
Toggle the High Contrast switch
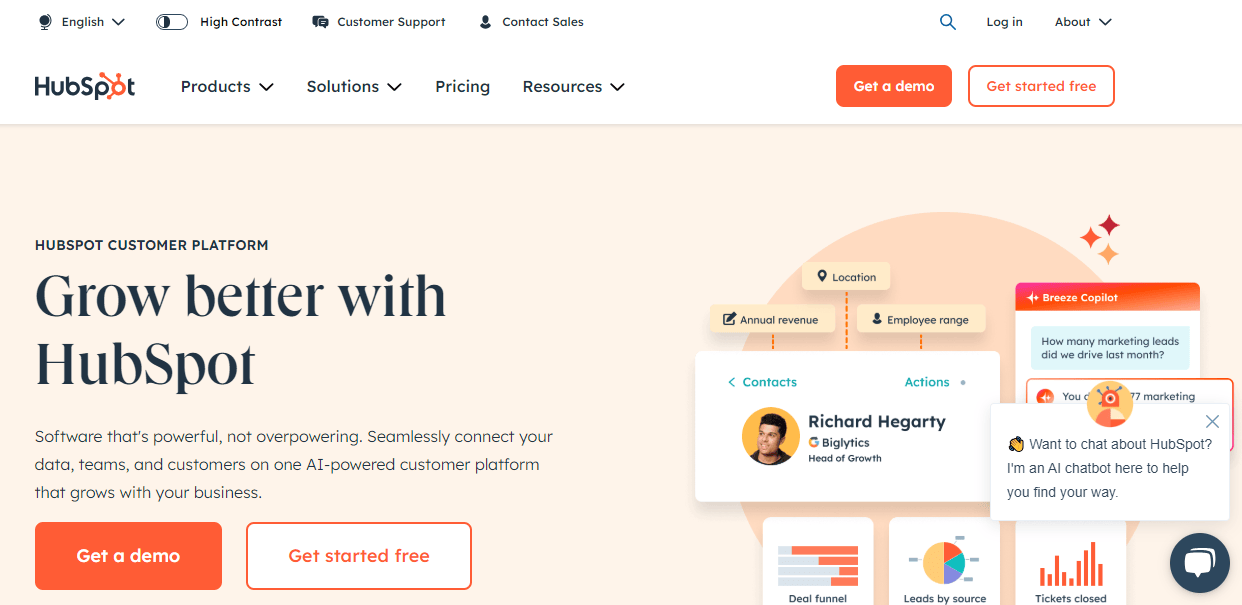point(172,22)
